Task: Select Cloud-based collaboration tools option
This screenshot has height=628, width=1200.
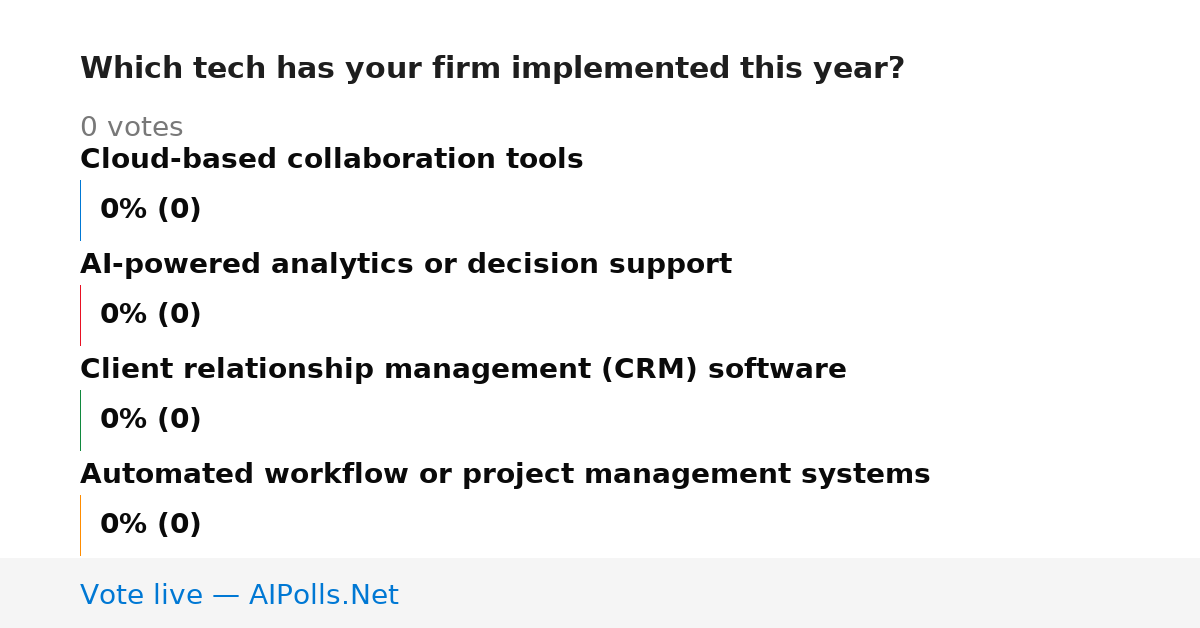Action: [x=331, y=160]
